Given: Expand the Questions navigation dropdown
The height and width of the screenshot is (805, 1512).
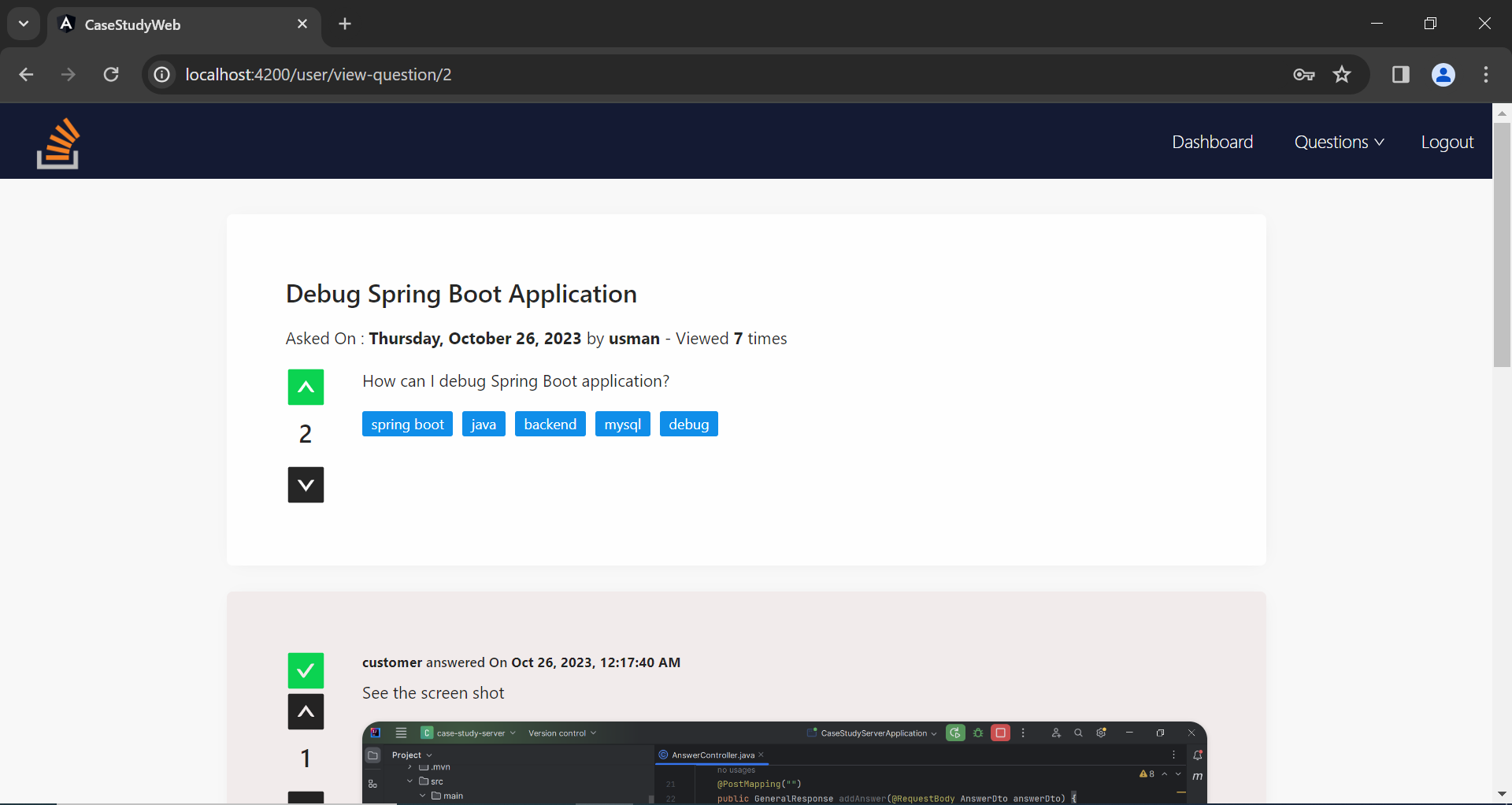Looking at the screenshot, I should (1339, 142).
